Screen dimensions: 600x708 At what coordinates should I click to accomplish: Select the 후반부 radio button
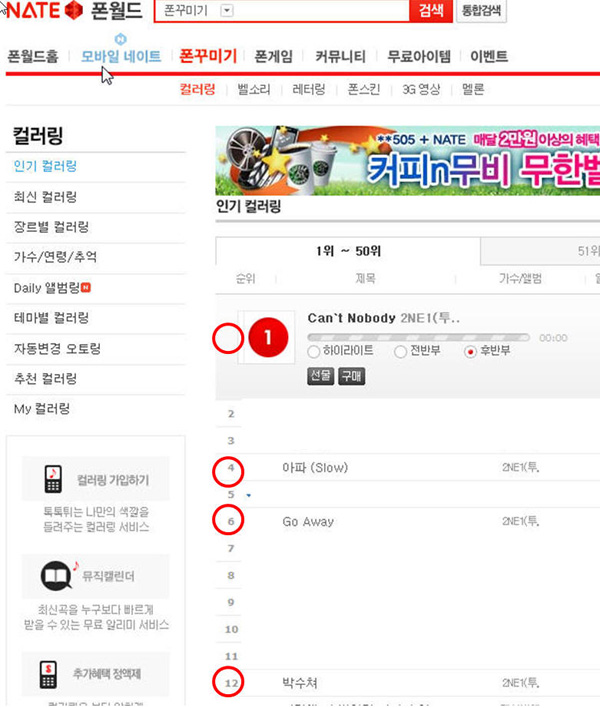pyautogui.click(x=470, y=351)
